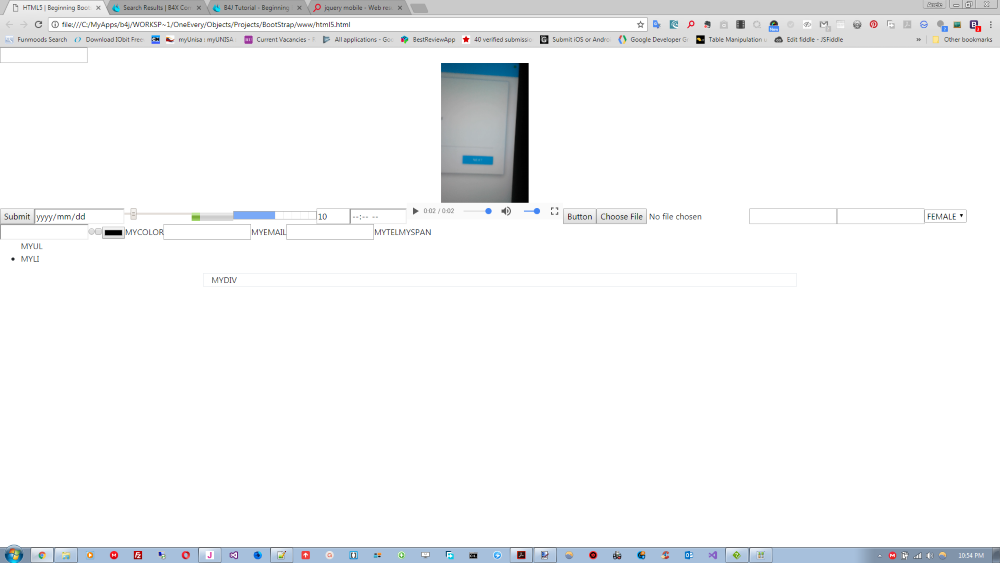Focus the yyyy/mm/dd date field

coord(79,216)
